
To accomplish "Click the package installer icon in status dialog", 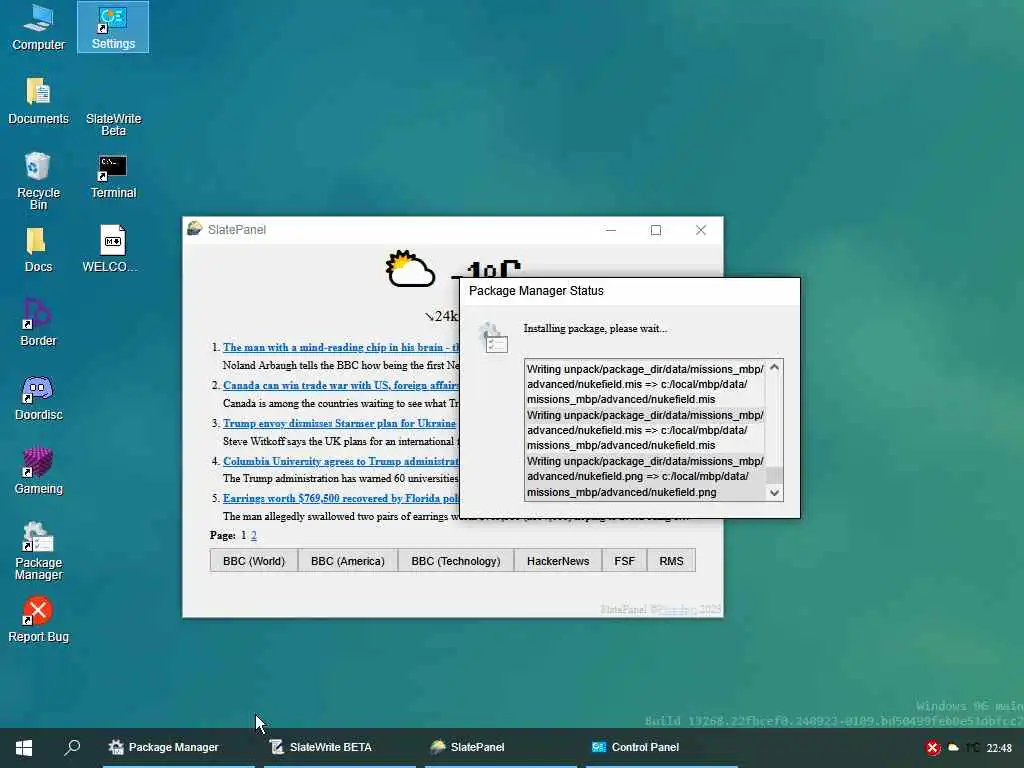I will 493,338.
